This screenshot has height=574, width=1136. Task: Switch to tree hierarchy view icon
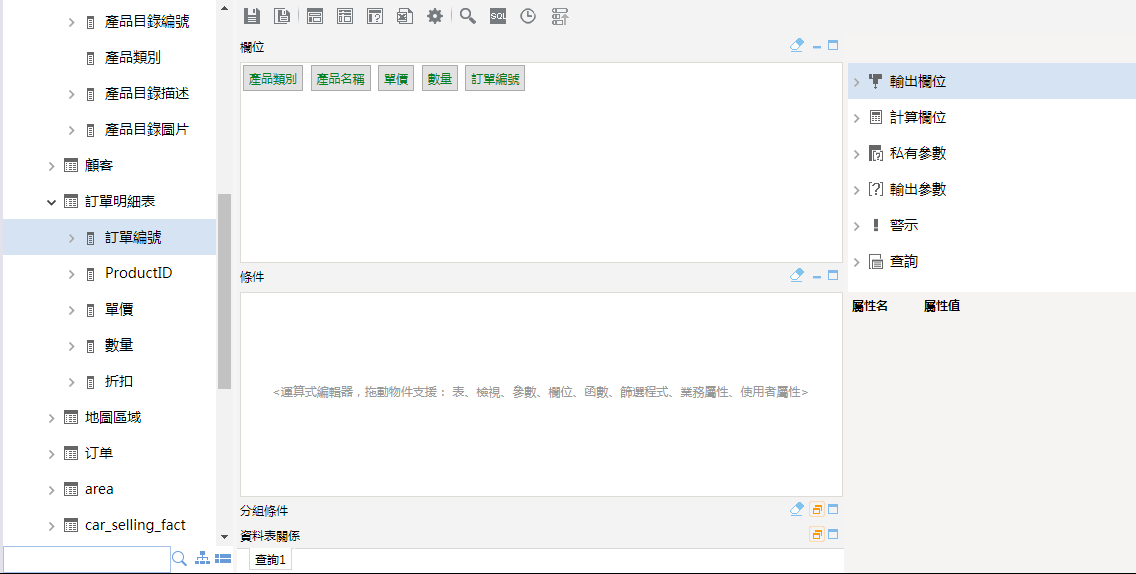coord(202,559)
